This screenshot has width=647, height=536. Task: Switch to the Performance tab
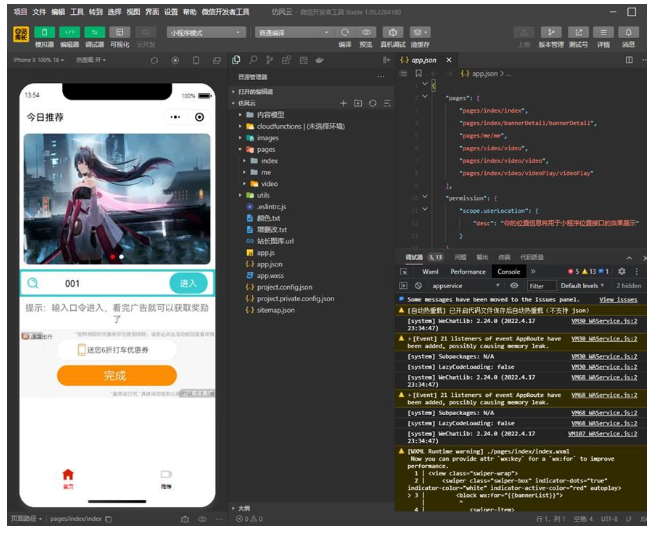(468, 272)
